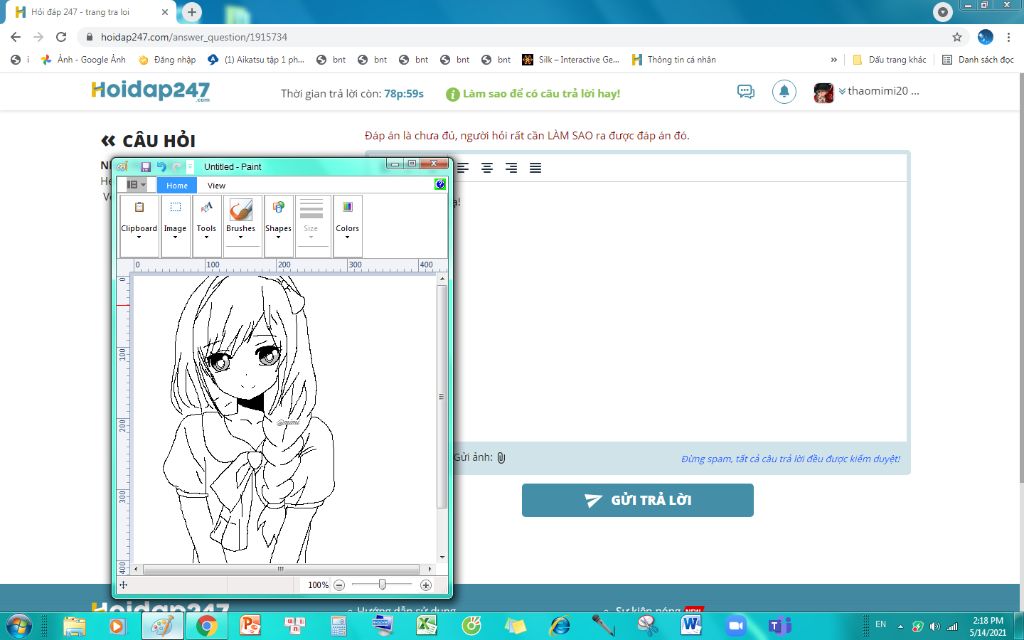This screenshot has width=1024, height=640.
Task: Open Zoom from the taskbar
Action: (x=735, y=626)
